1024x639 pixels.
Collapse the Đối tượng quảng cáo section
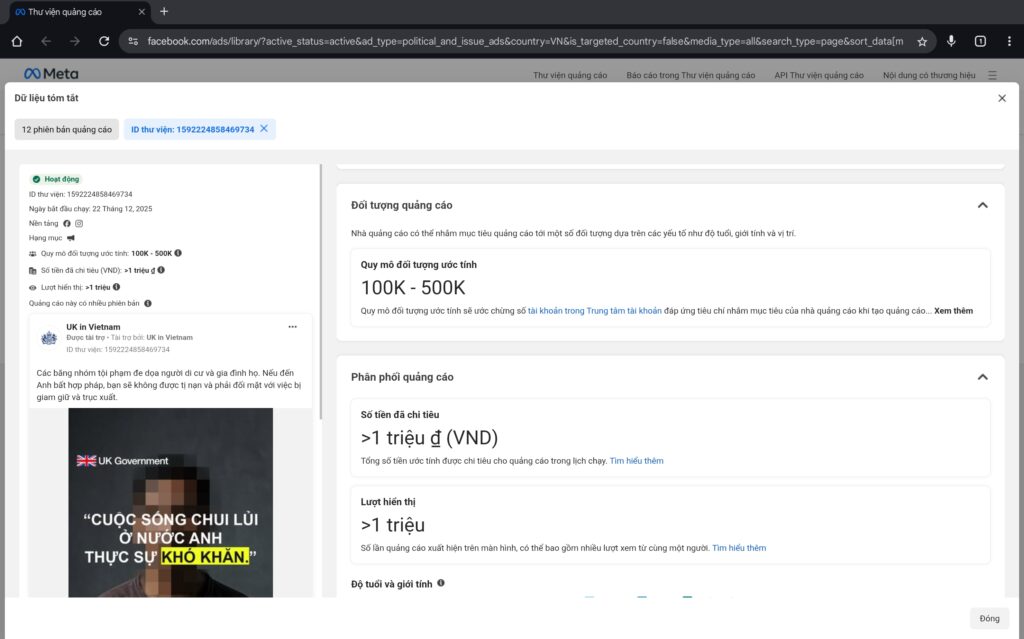click(982, 205)
